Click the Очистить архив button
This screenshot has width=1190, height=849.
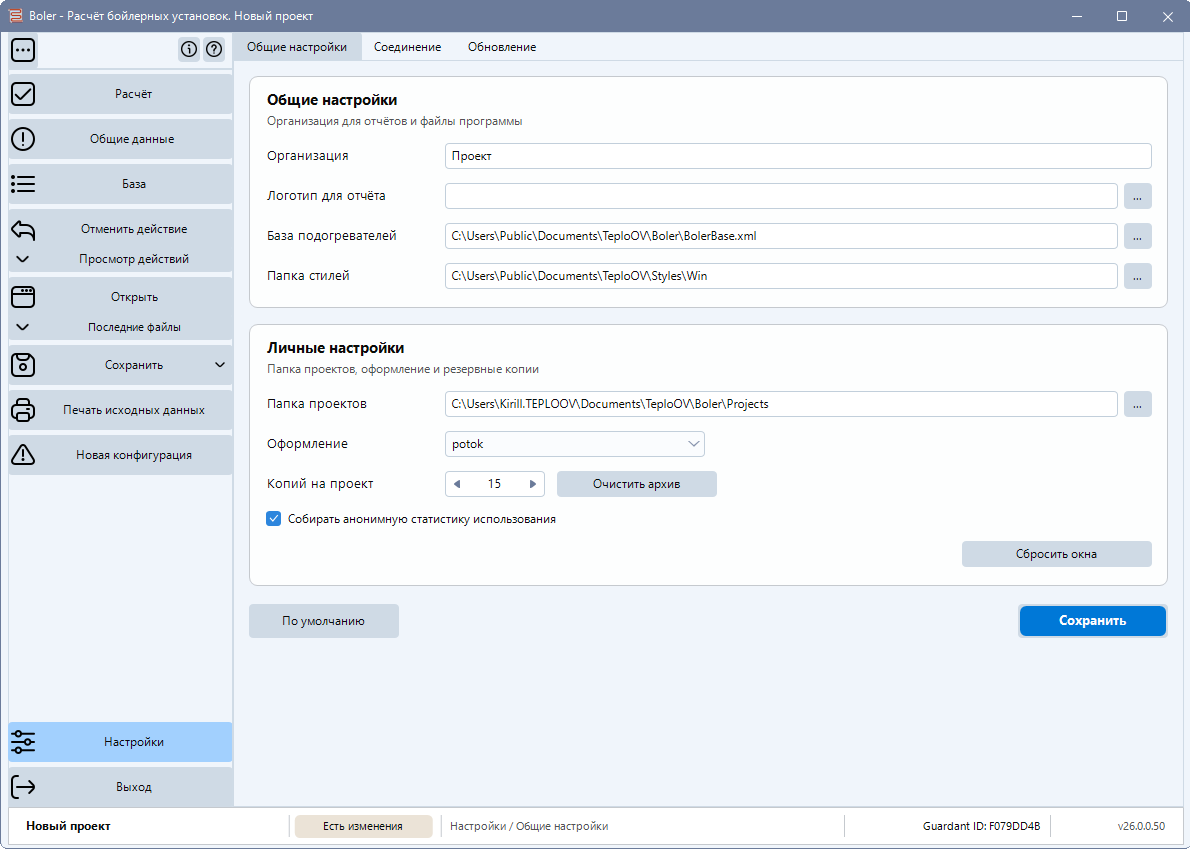click(x=637, y=484)
